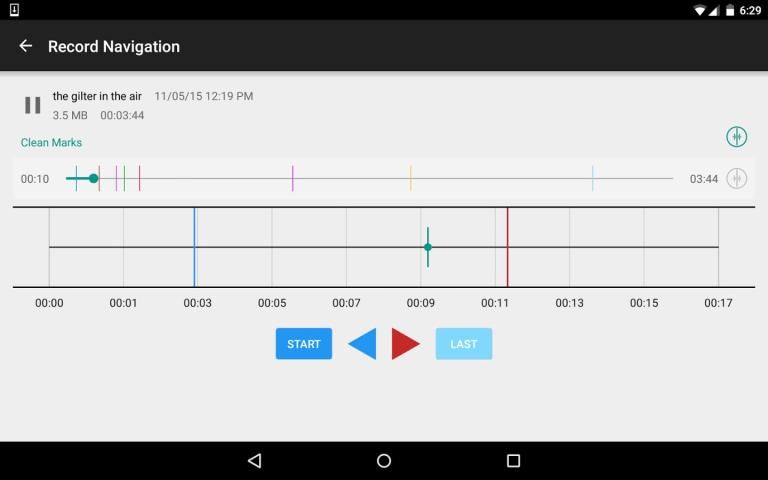The image size is (768, 480).
Task: Pause the recording playback
Action: click(x=33, y=105)
